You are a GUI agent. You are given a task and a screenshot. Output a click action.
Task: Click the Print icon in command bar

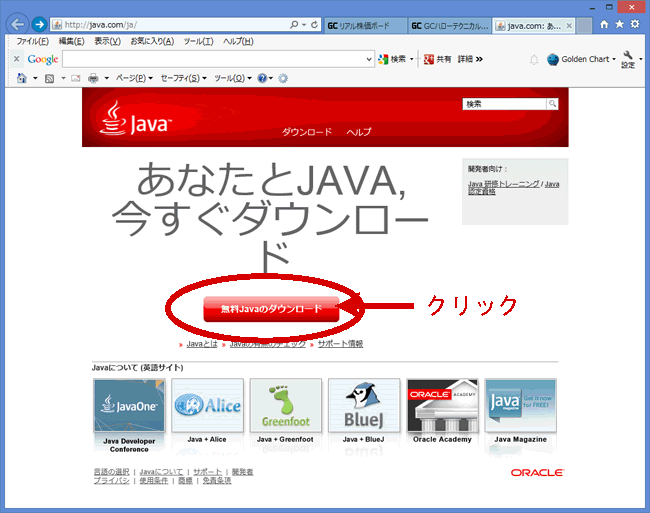[93, 78]
